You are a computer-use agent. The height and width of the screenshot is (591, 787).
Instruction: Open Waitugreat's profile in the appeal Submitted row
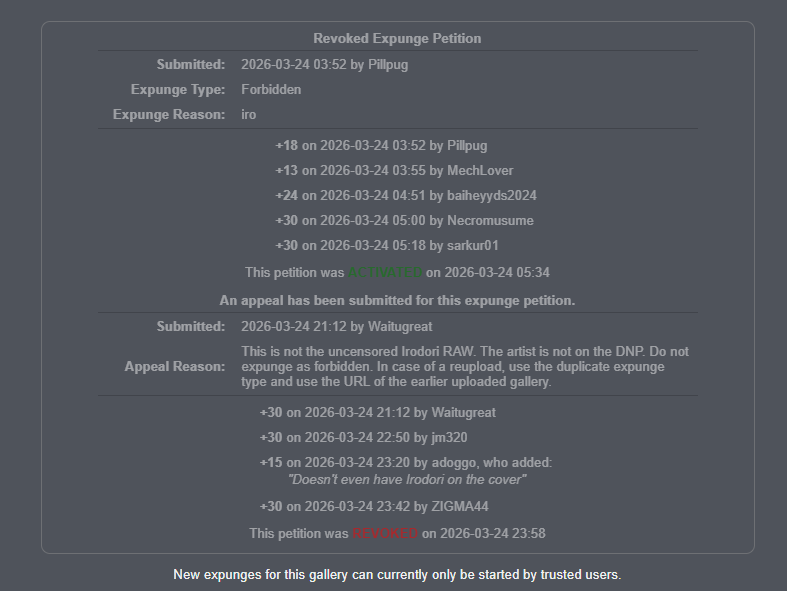pyautogui.click(x=400, y=327)
